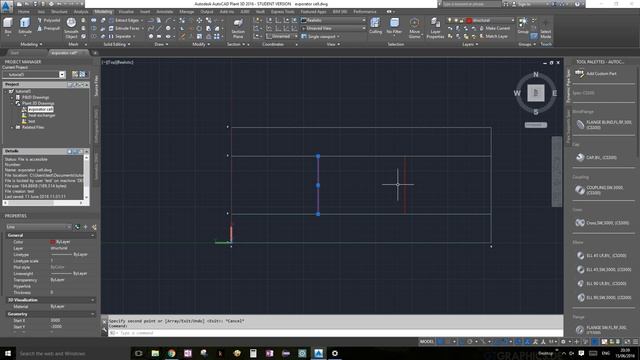Open Layer Properties manager
Image resolution: width=640 pixels, height=360 pixels.
(435, 28)
